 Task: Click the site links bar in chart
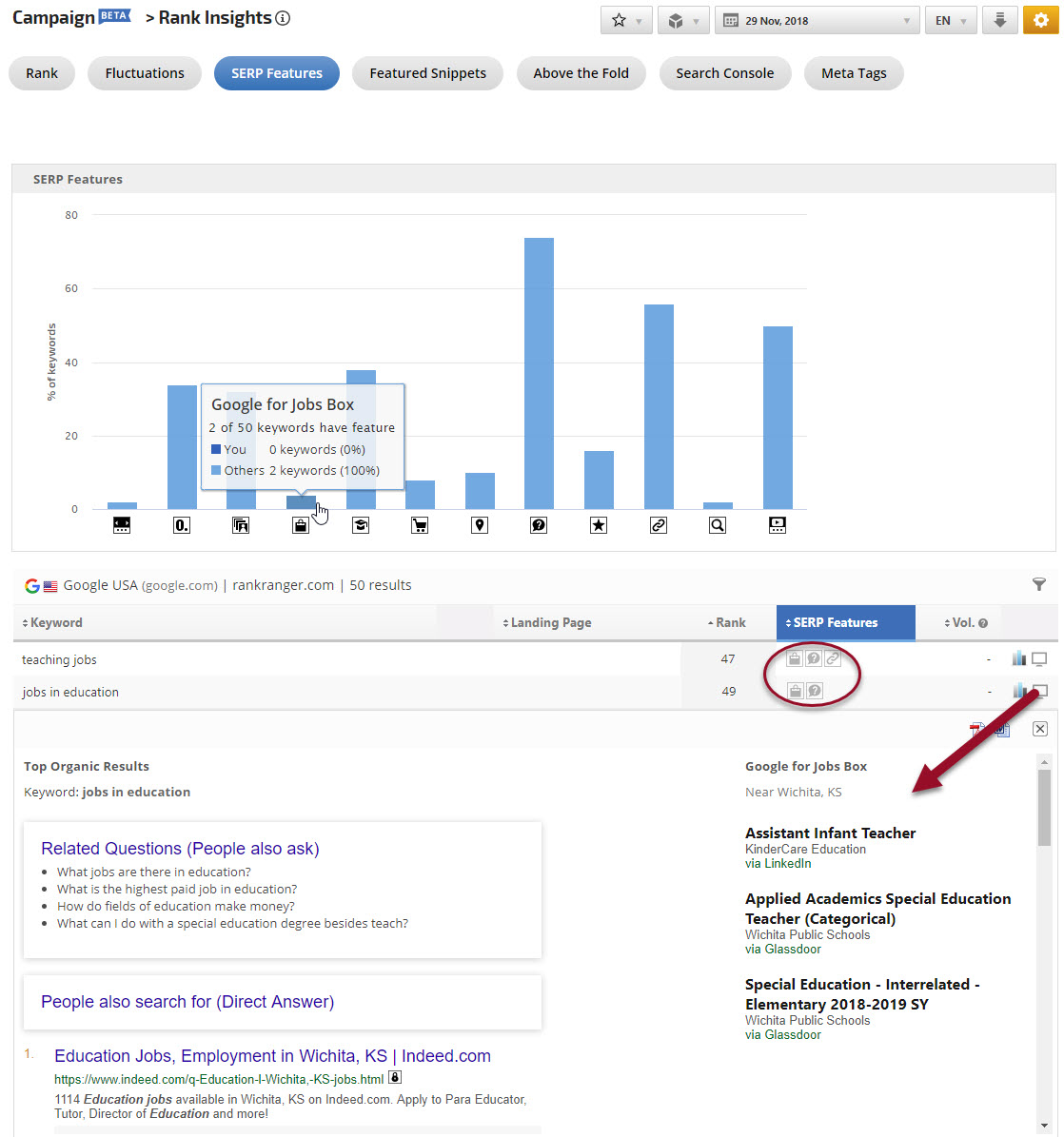(659, 407)
